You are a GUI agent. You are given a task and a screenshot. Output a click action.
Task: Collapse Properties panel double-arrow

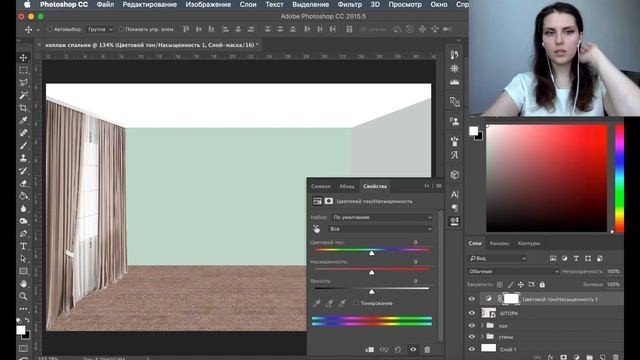427,186
